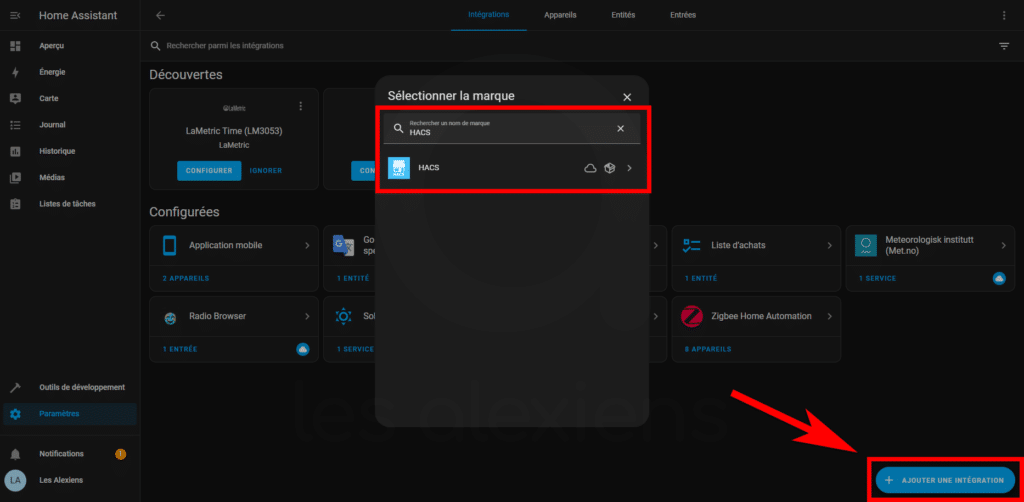Click the Liste d'achats checklist icon
The image size is (1024, 502).
click(x=691, y=245)
